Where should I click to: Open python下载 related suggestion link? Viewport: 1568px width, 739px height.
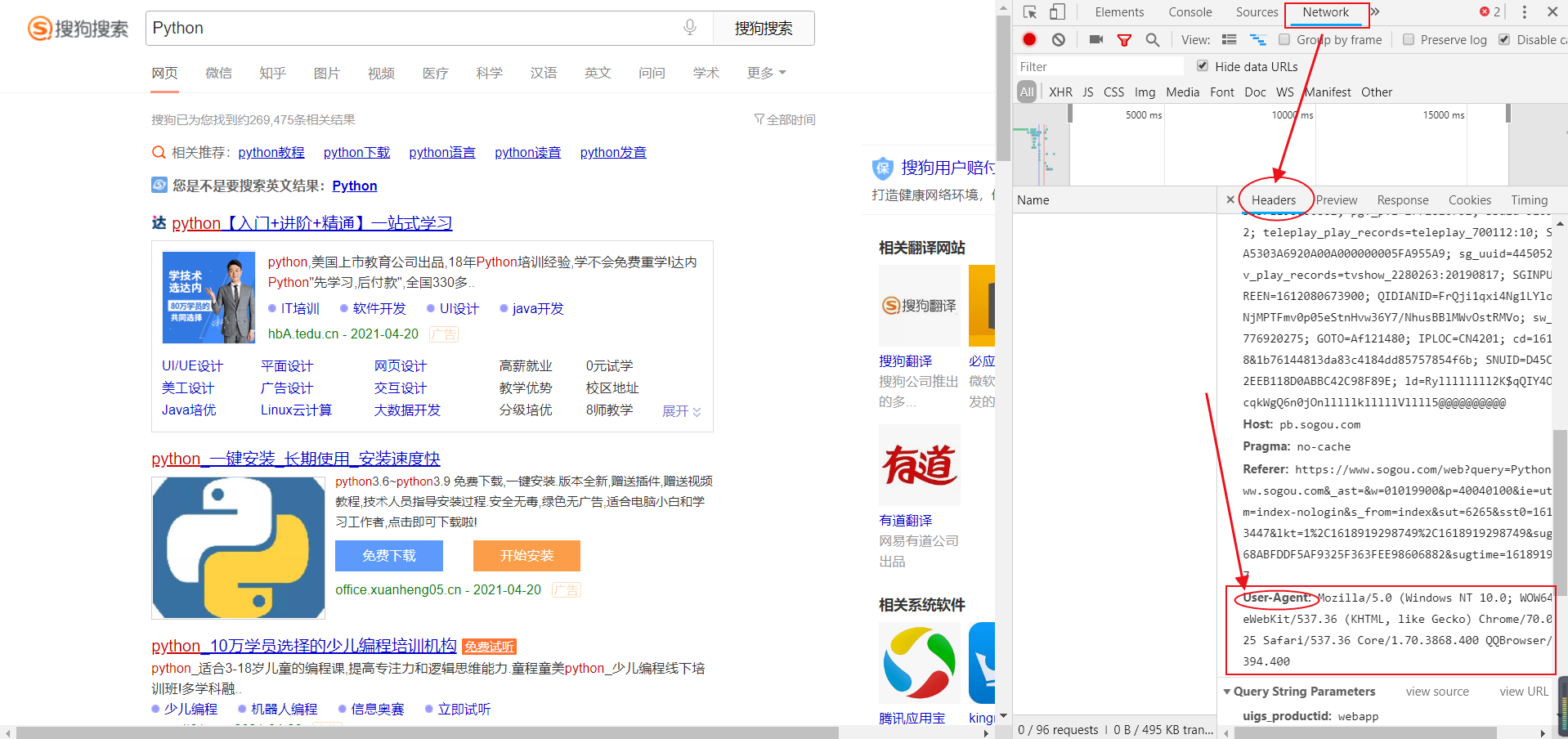click(356, 152)
